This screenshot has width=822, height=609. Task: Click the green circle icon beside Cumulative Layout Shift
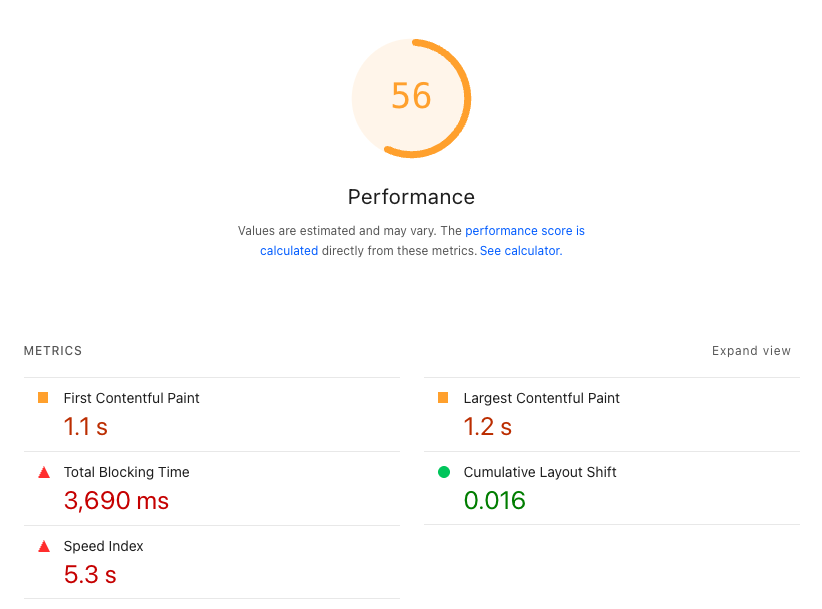(443, 472)
